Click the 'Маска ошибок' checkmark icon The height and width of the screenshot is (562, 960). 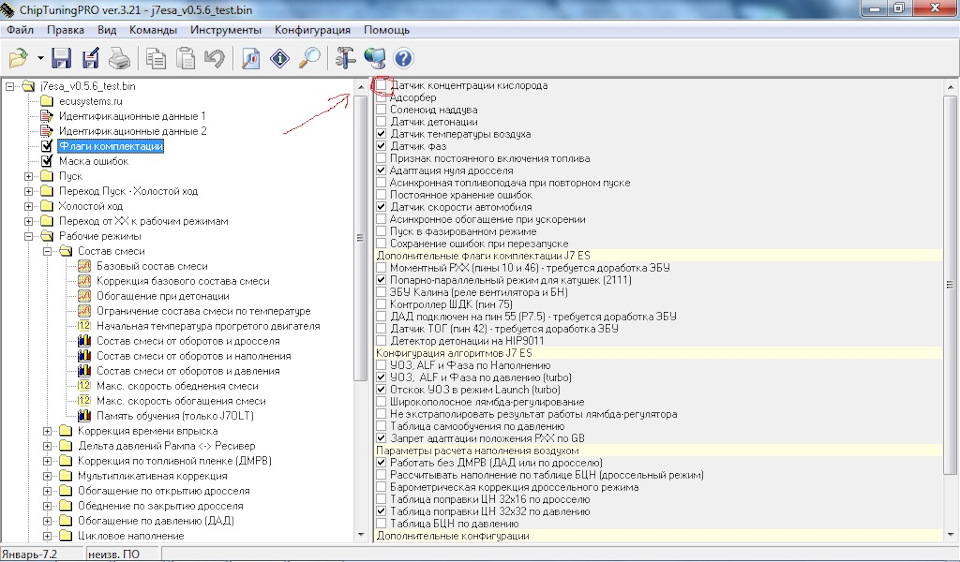[x=47, y=161]
